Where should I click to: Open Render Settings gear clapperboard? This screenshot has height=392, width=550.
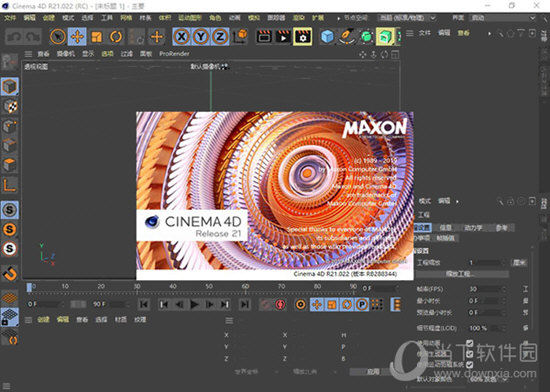[302, 36]
